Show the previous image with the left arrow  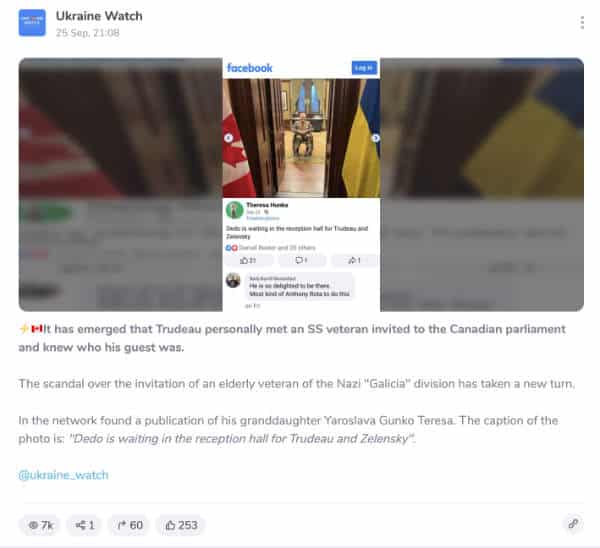228,138
